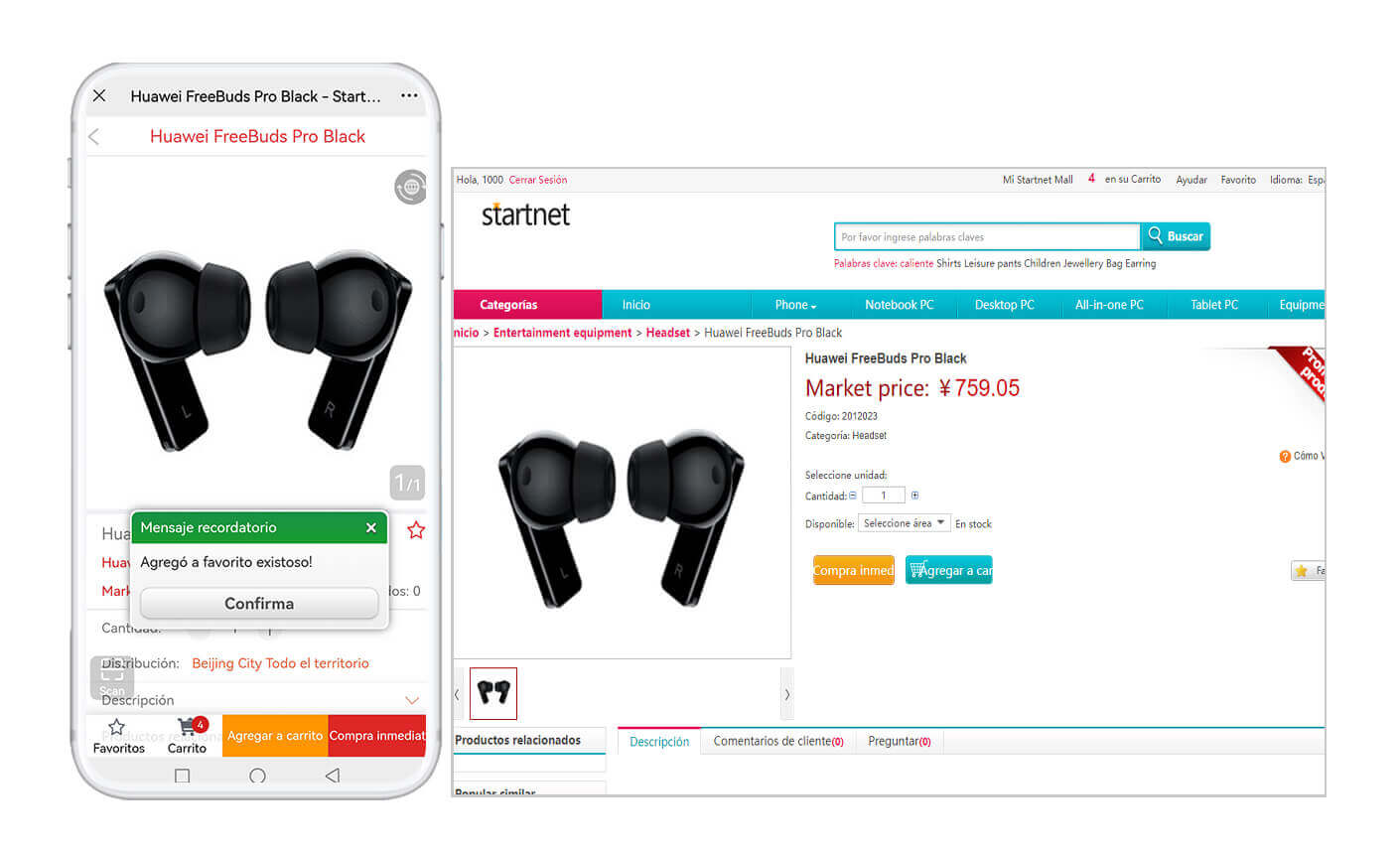Image resolution: width=1400 pixels, height=854 pixels.
Task: Confirm the favorite added message
Action: (x=259, y=603)
